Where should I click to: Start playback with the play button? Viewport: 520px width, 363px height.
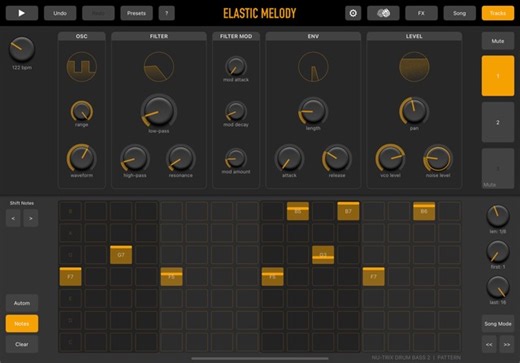pyautogui.click(x=22, y=13)
